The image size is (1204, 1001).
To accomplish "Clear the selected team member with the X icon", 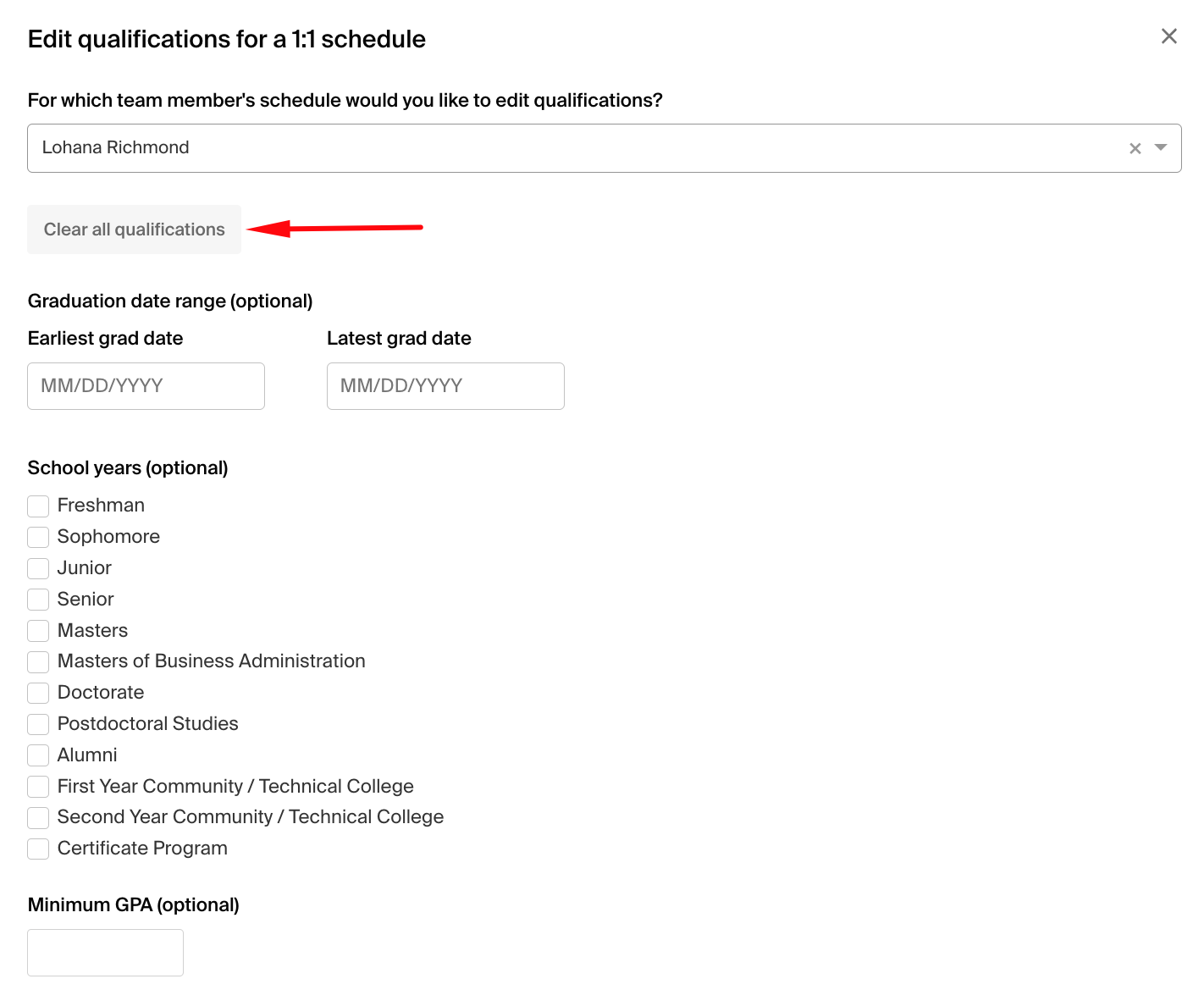I will pos(1135,148).
